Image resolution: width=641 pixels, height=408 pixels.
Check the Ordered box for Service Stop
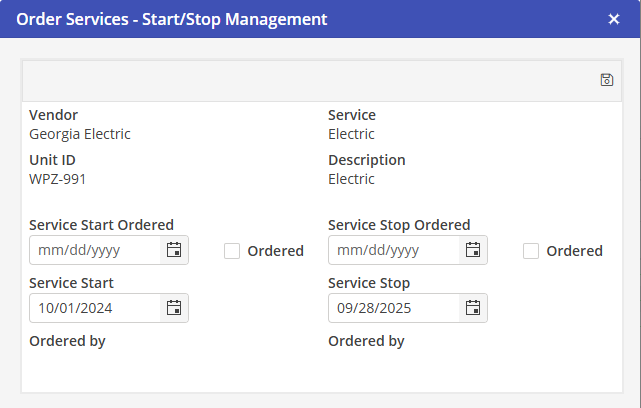click(531, 251)
